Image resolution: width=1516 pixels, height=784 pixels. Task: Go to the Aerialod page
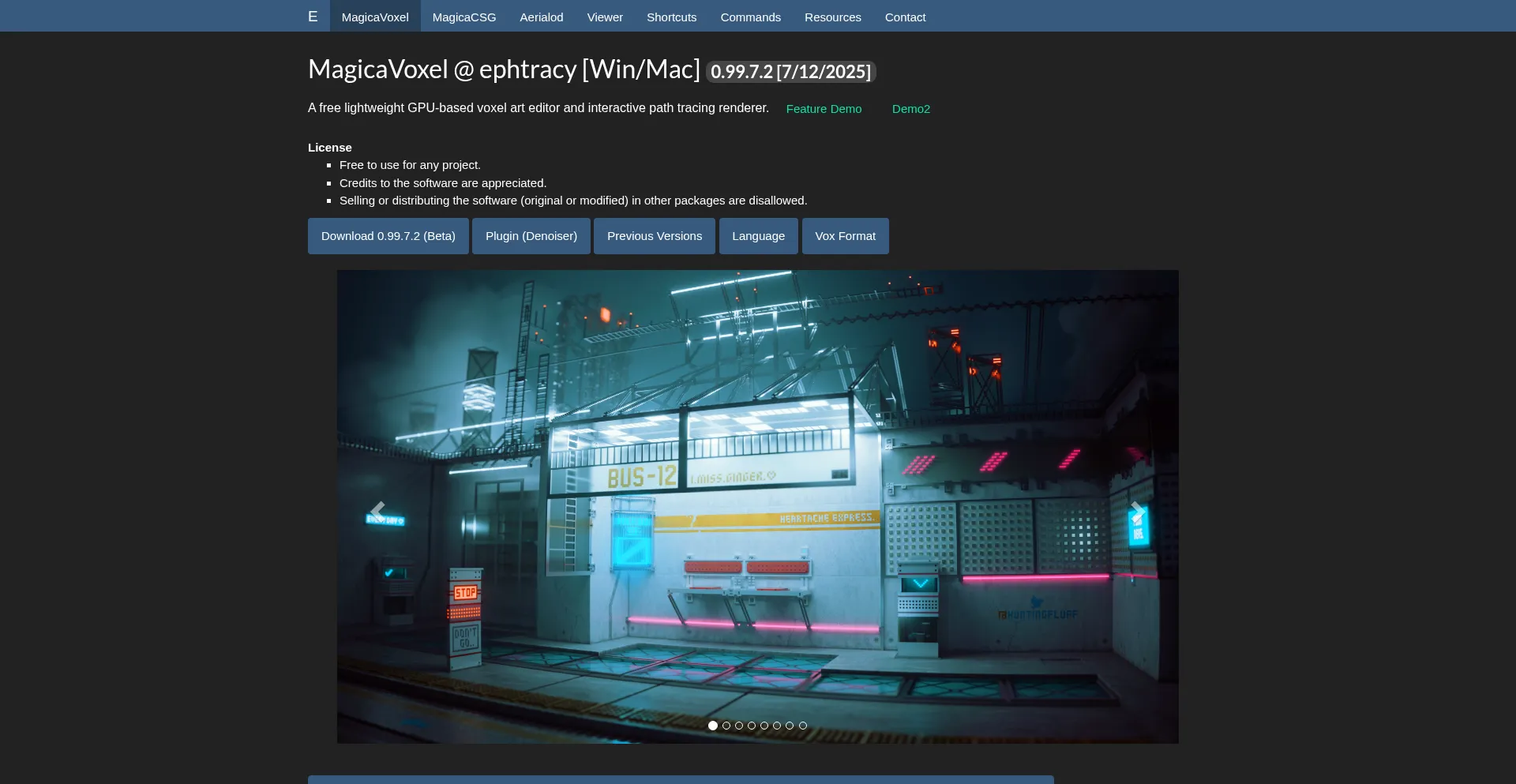542,17
